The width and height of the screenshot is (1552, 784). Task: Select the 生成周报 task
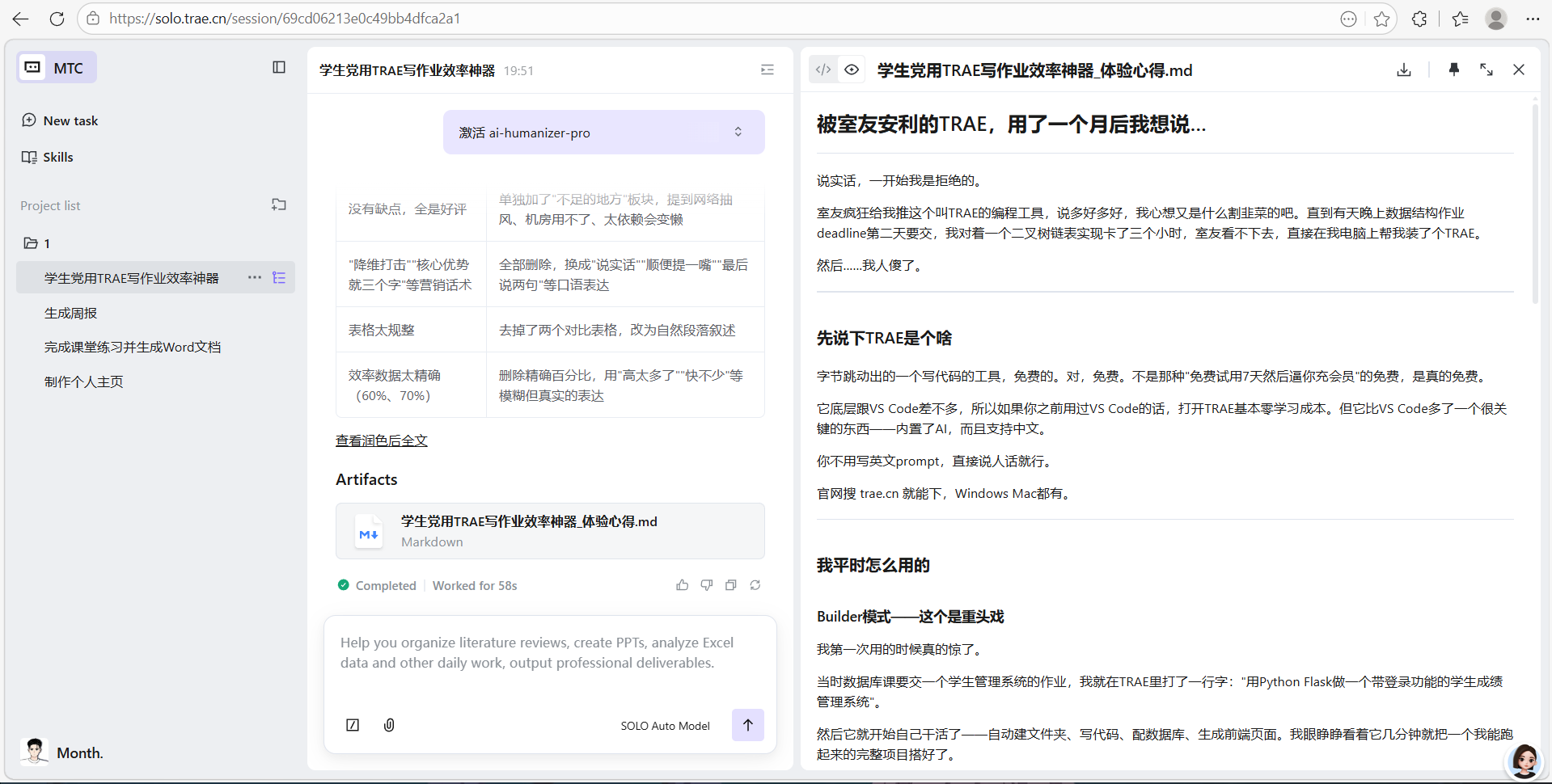[70, 313]
